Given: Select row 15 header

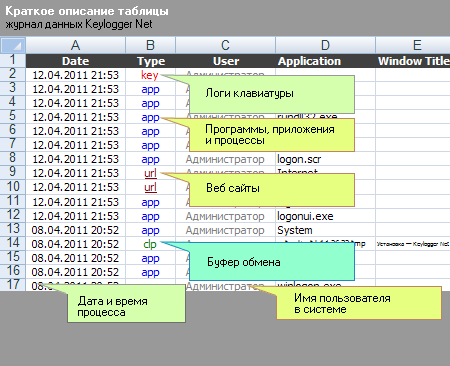Looking at the screenshot, I should pos(13,257).
